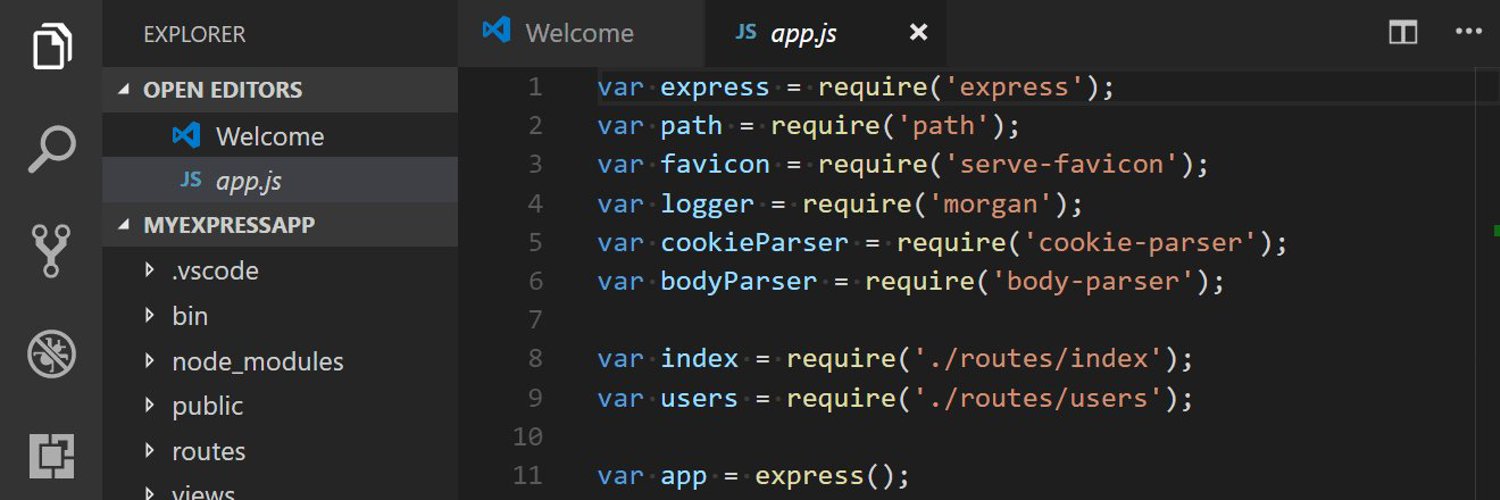This screenshot has width=1500, height=500.
Task: Open the Search view in activity bar
Action: [51, 149]
